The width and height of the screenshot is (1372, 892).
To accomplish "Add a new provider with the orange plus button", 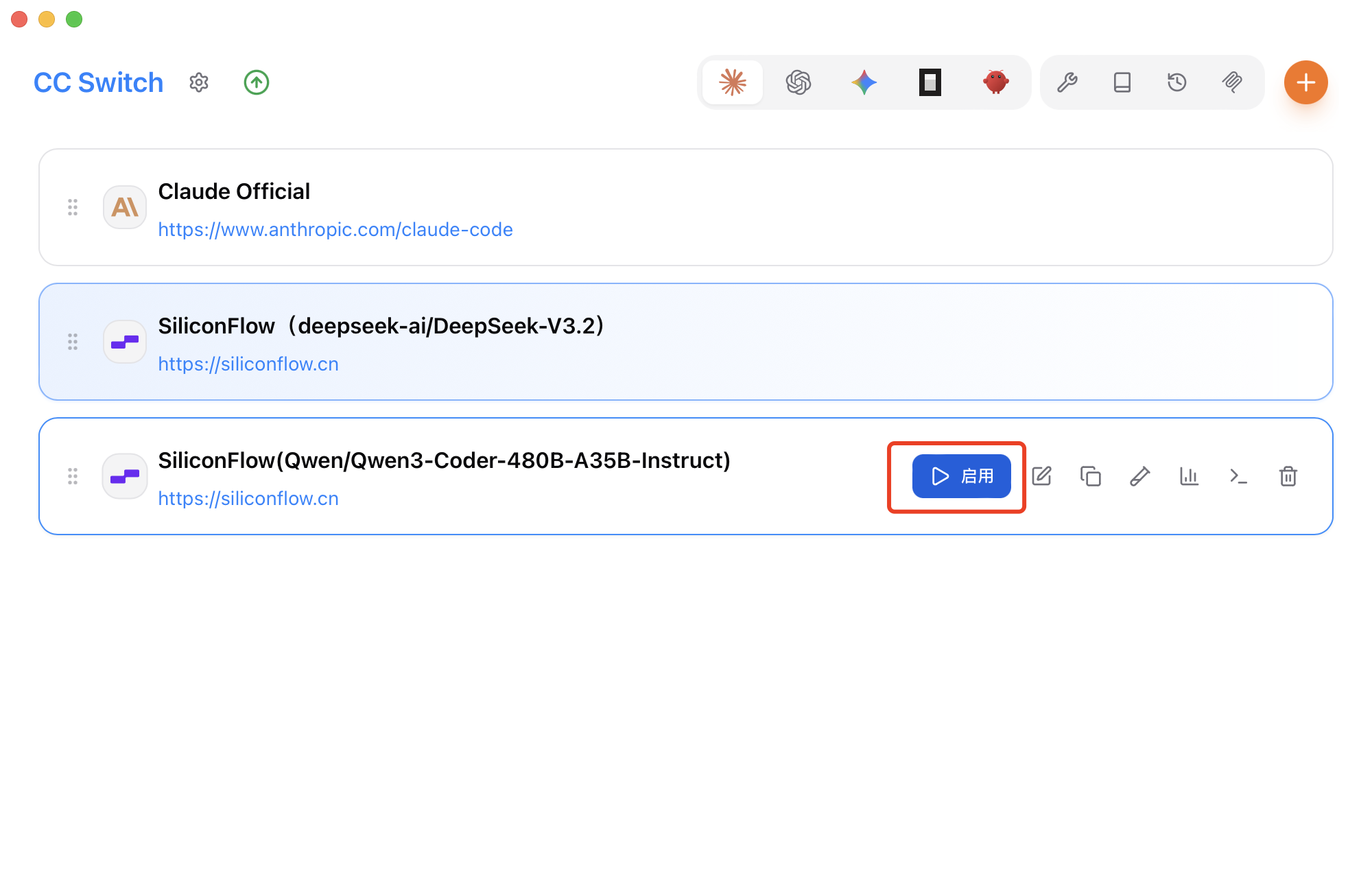I will pyautogui.click(x=1306, y=82).
